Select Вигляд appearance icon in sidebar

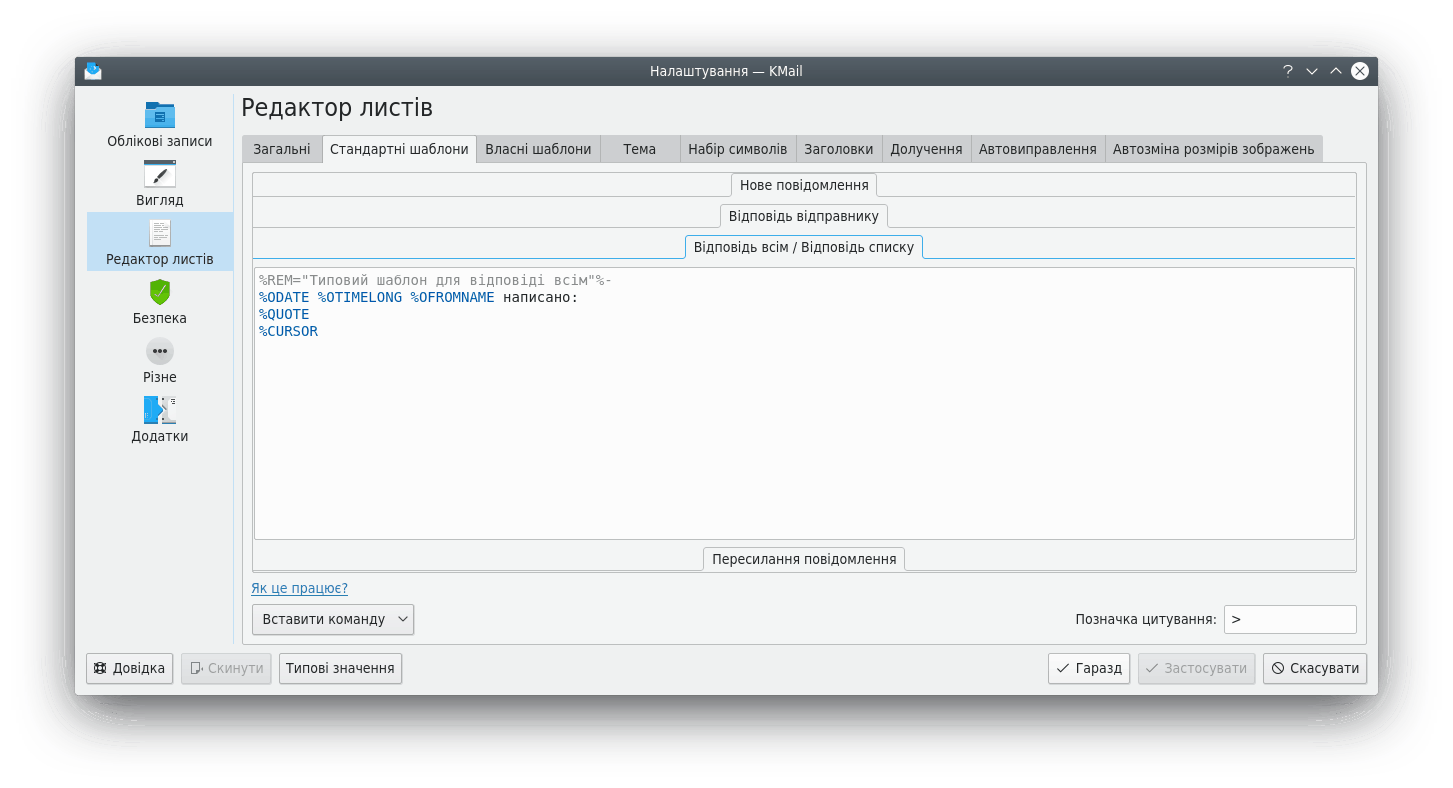159,174
